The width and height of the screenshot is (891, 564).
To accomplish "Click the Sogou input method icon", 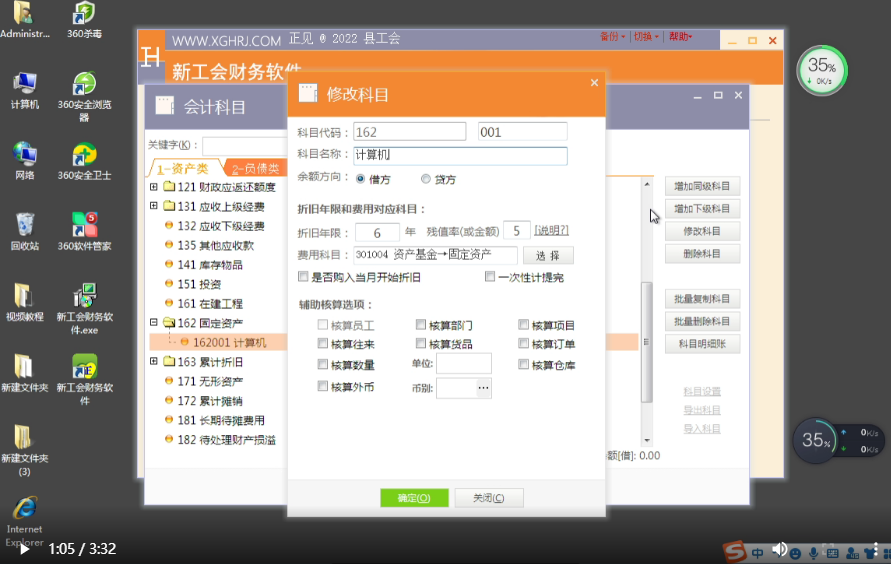I will pos(735,552).
